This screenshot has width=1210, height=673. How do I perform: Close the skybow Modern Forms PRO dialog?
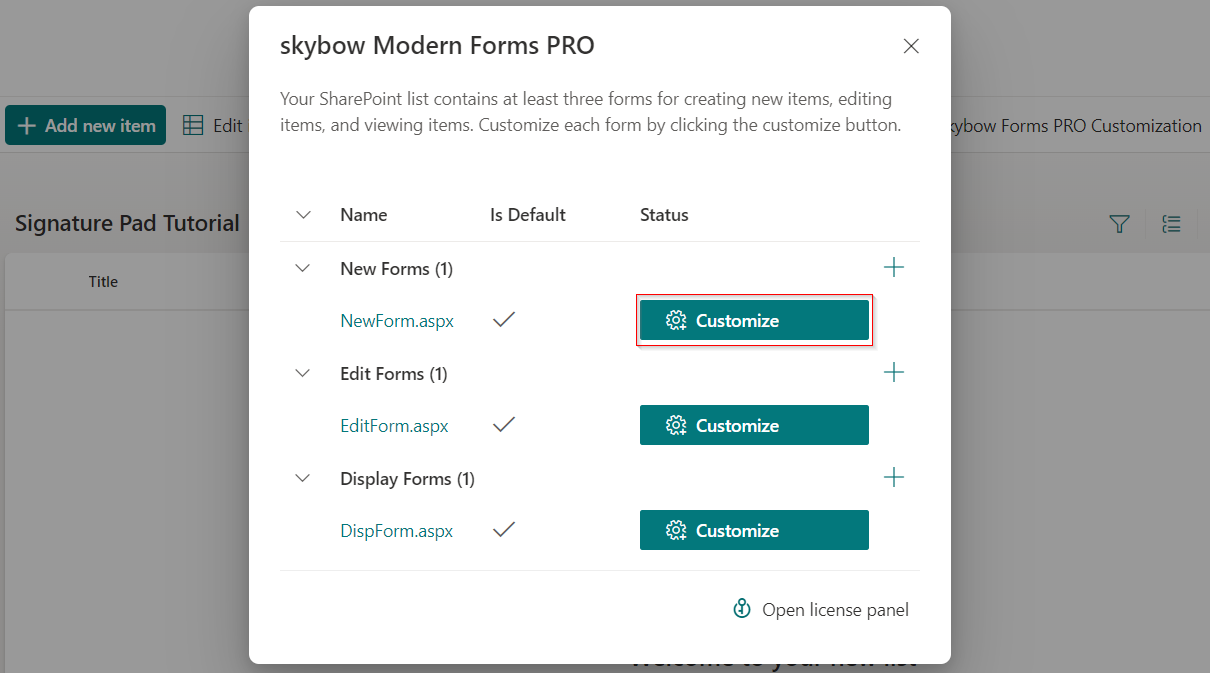[x=911, y=46]
